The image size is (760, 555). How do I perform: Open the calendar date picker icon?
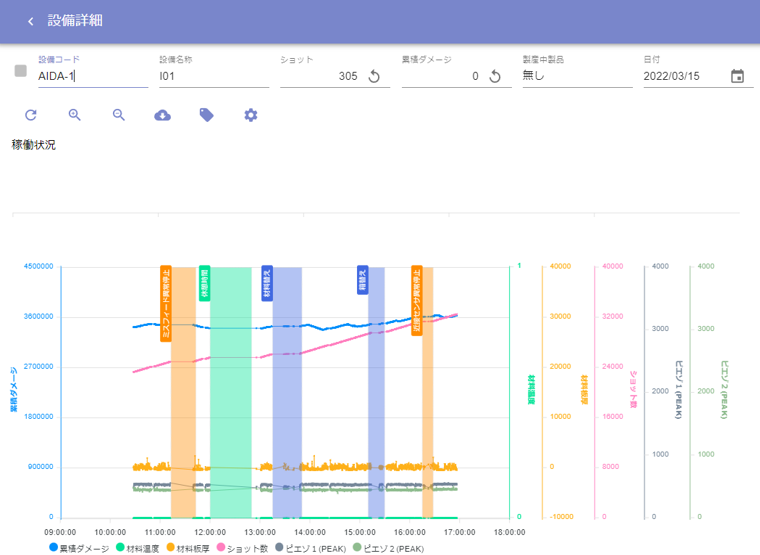(x=737, y=76)
